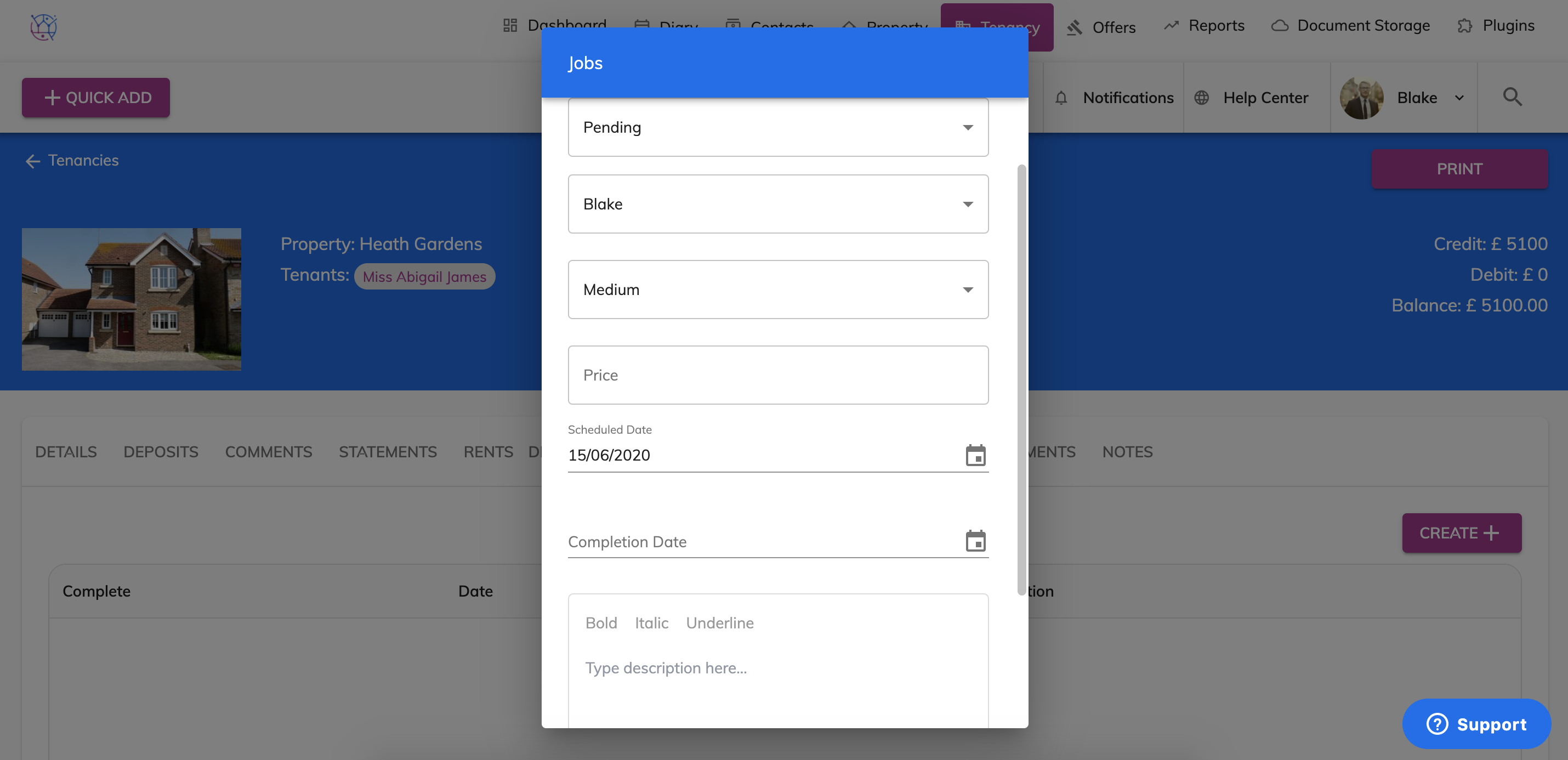Viewport: 1568px width, 760px height.
Task: Toggle Bold formatting in description editor
Action: pyautogui.click(x=601, y=622)
